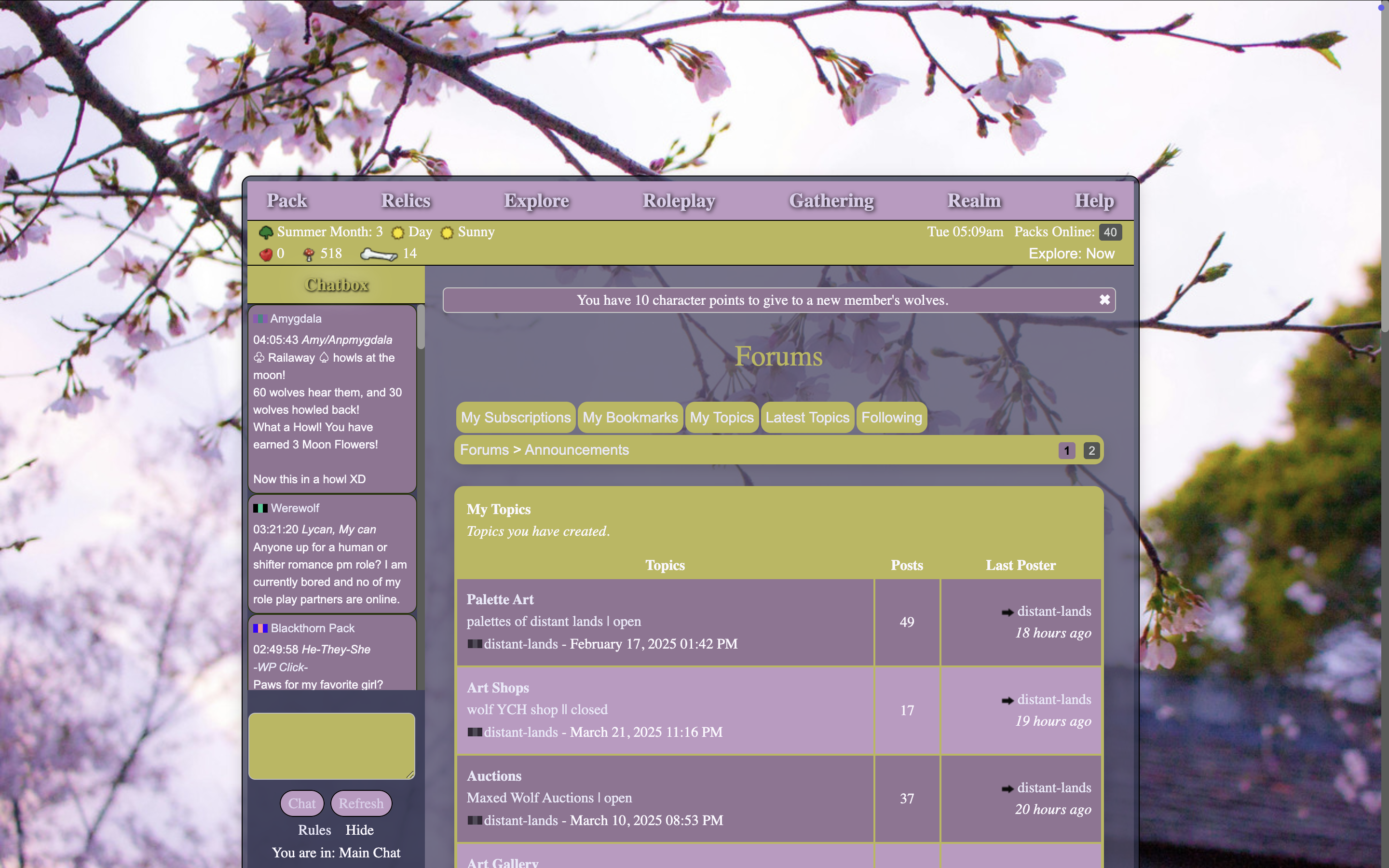Image resolution: width=1389 pixels, height=868 pixels.
Task: Click into the chat message text box
Action: click(332, 746)
